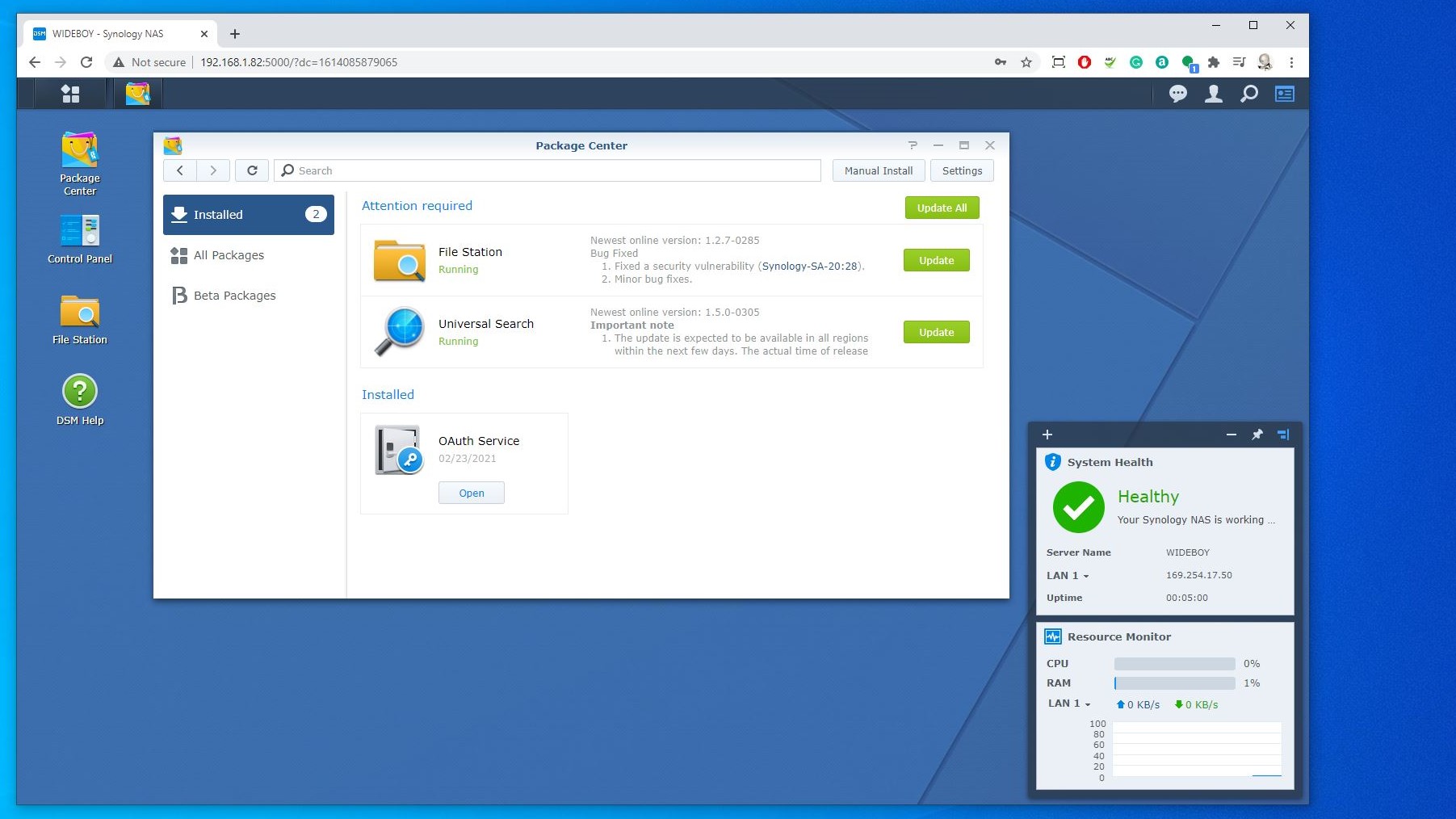This screenshot has height=819, width=1456.
Task: Go forward in Package Center
Action: (213, 170)
